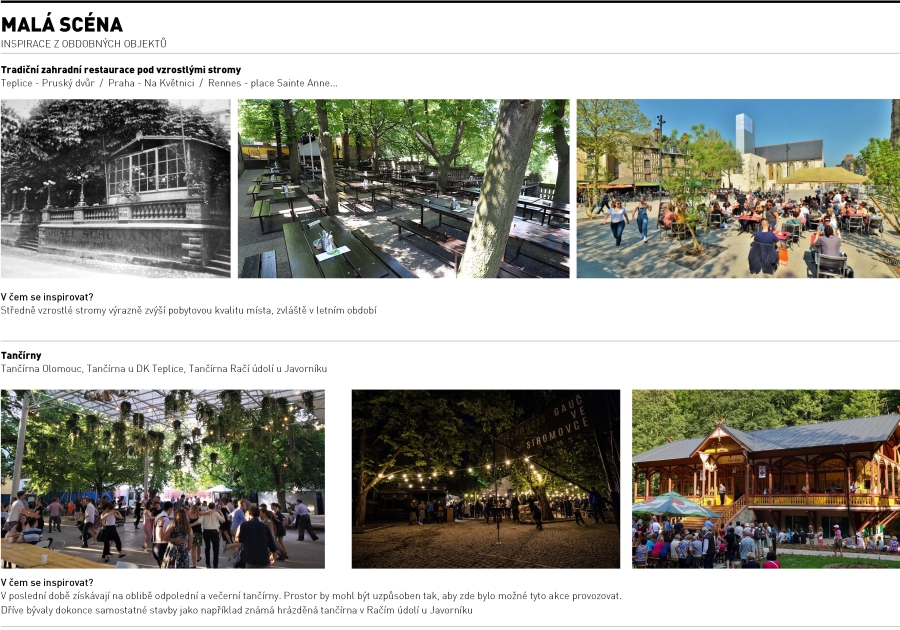
Task: Click the paragraph starting V poslední době
Action: click(310, 596)
